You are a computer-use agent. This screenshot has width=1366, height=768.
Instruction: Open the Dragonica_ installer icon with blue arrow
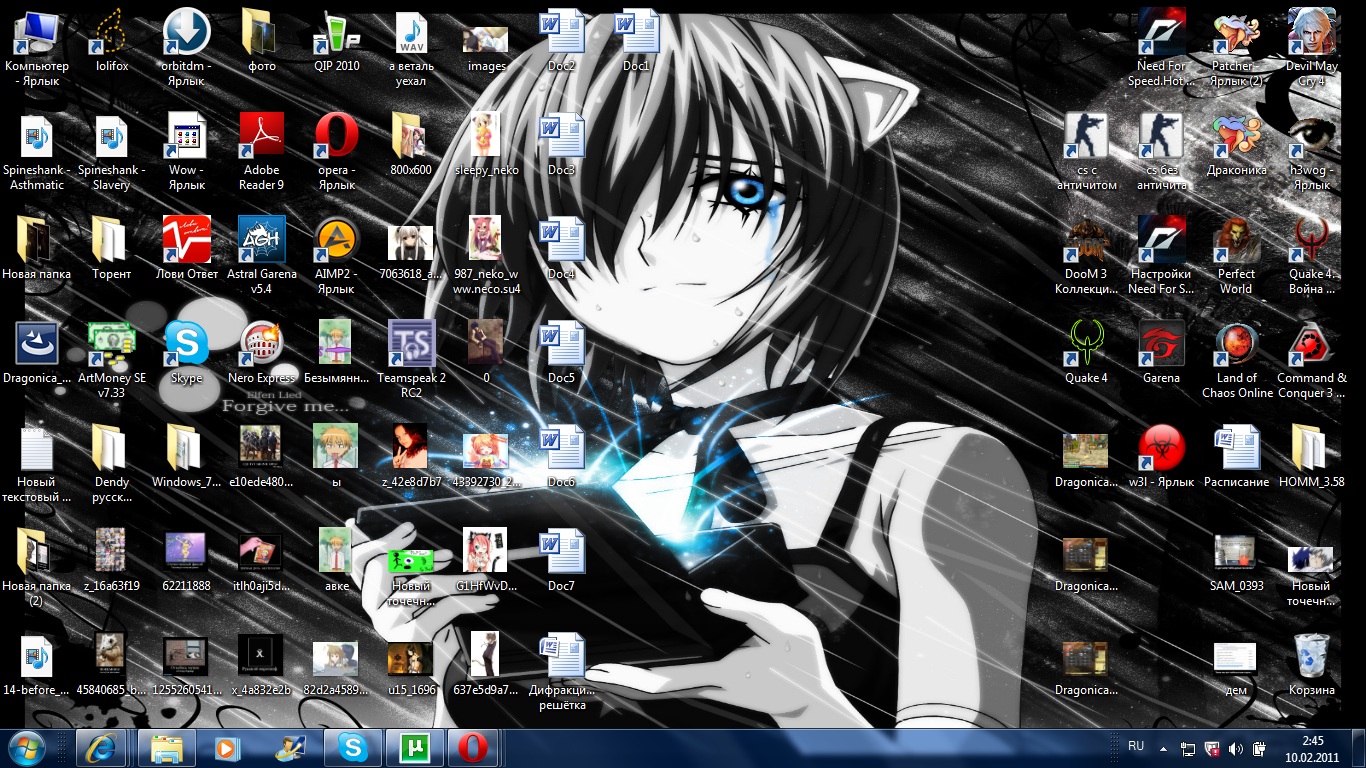pyautogui.click(x=37, y=344)
